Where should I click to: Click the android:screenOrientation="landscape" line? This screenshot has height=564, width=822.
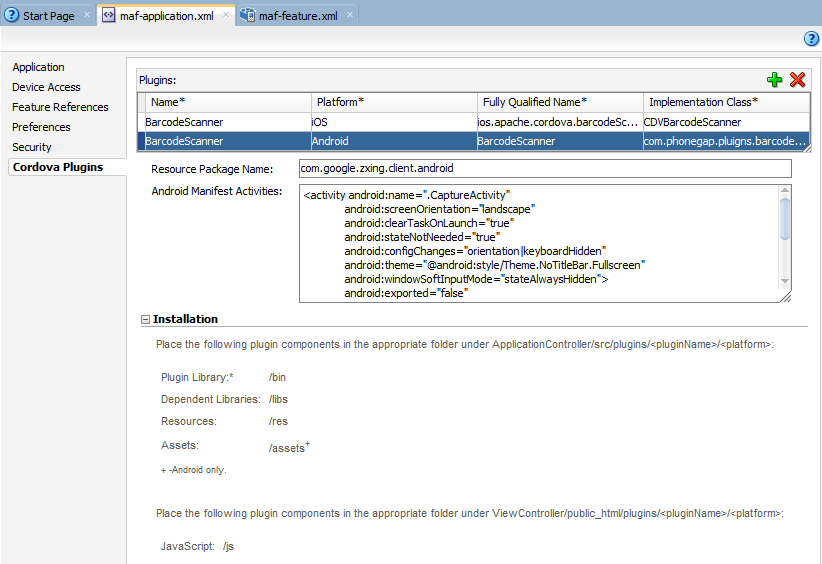(439, 209)
